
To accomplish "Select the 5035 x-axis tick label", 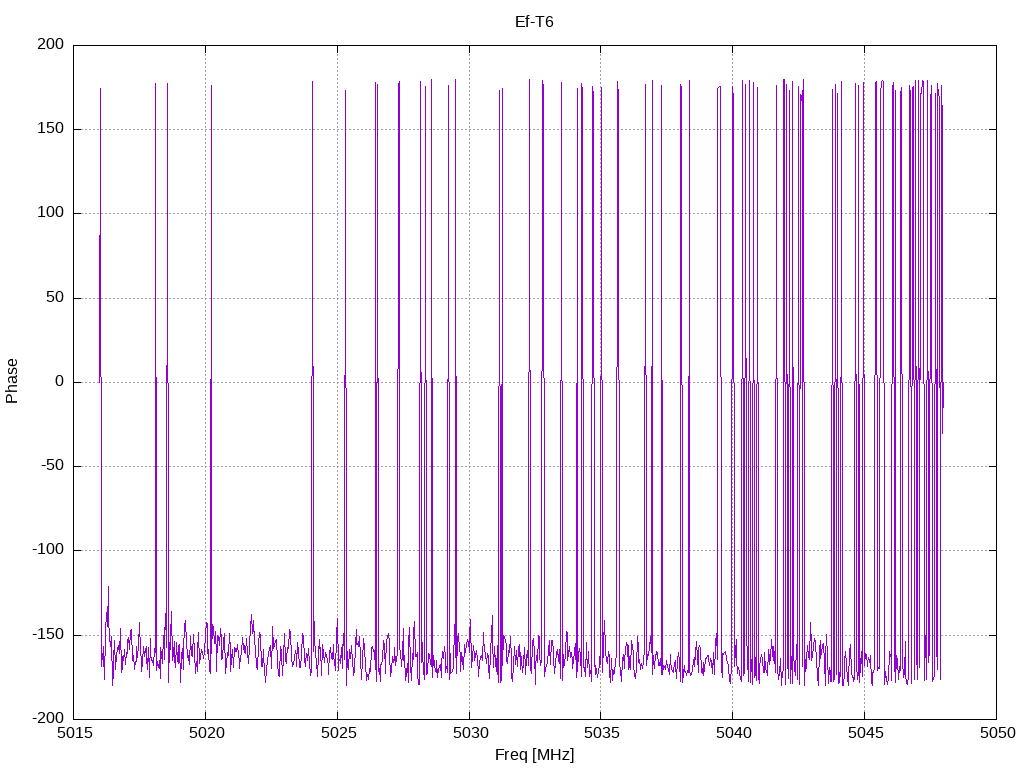I will 600,733.
